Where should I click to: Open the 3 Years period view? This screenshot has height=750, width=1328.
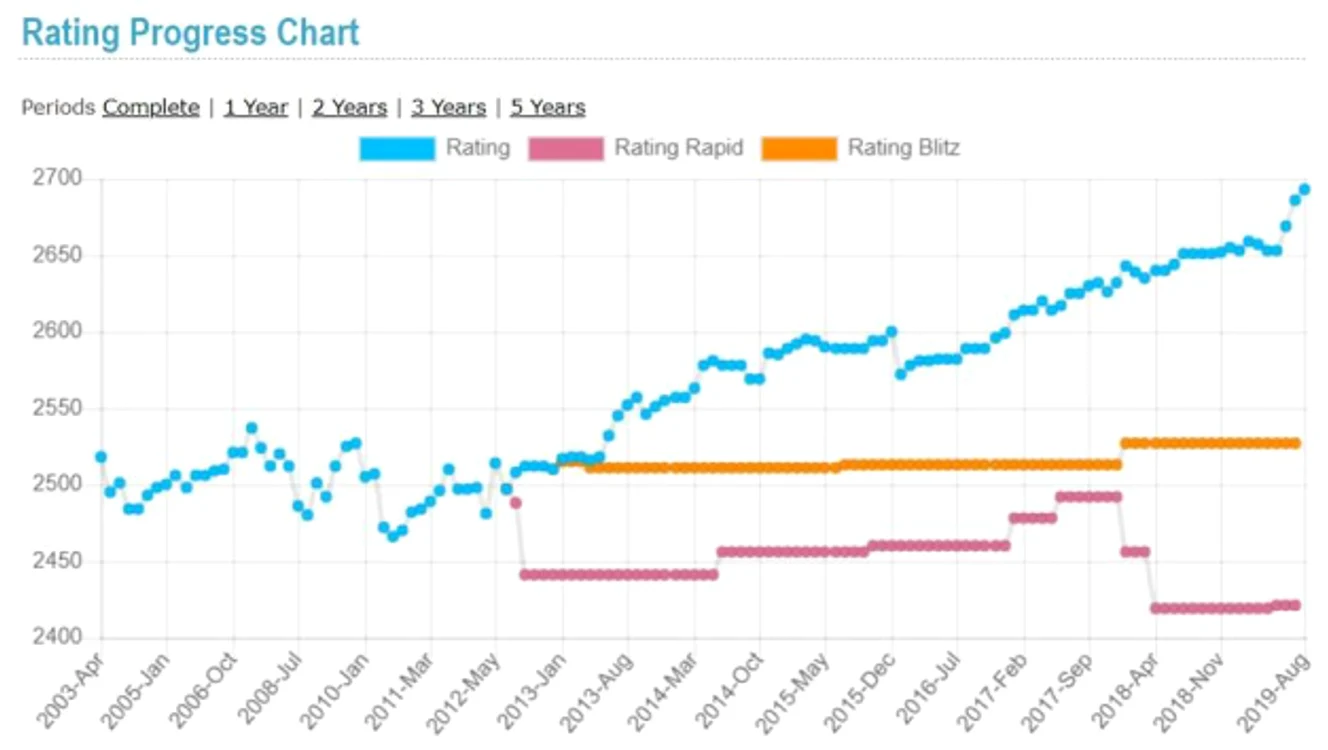coord(448,107)
